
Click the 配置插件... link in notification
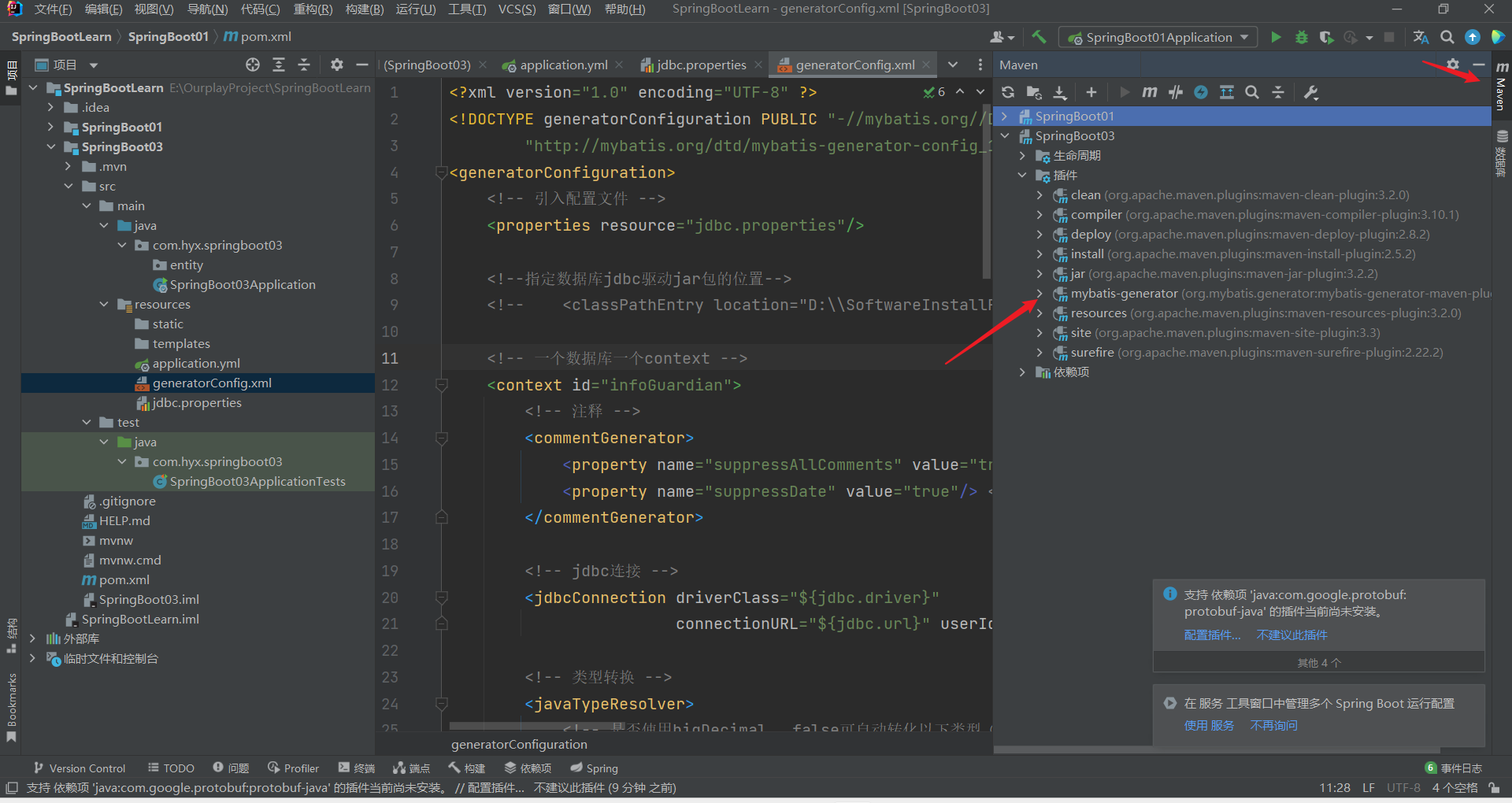pos(1212,635)
